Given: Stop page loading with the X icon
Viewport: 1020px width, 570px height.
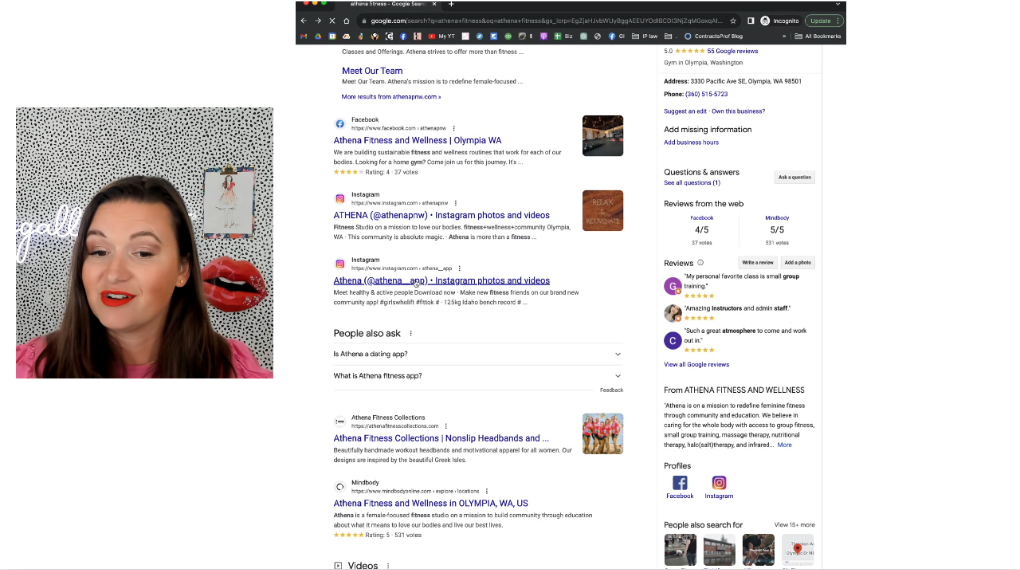Looking at the screenshot, I should (x=331, y=20).
